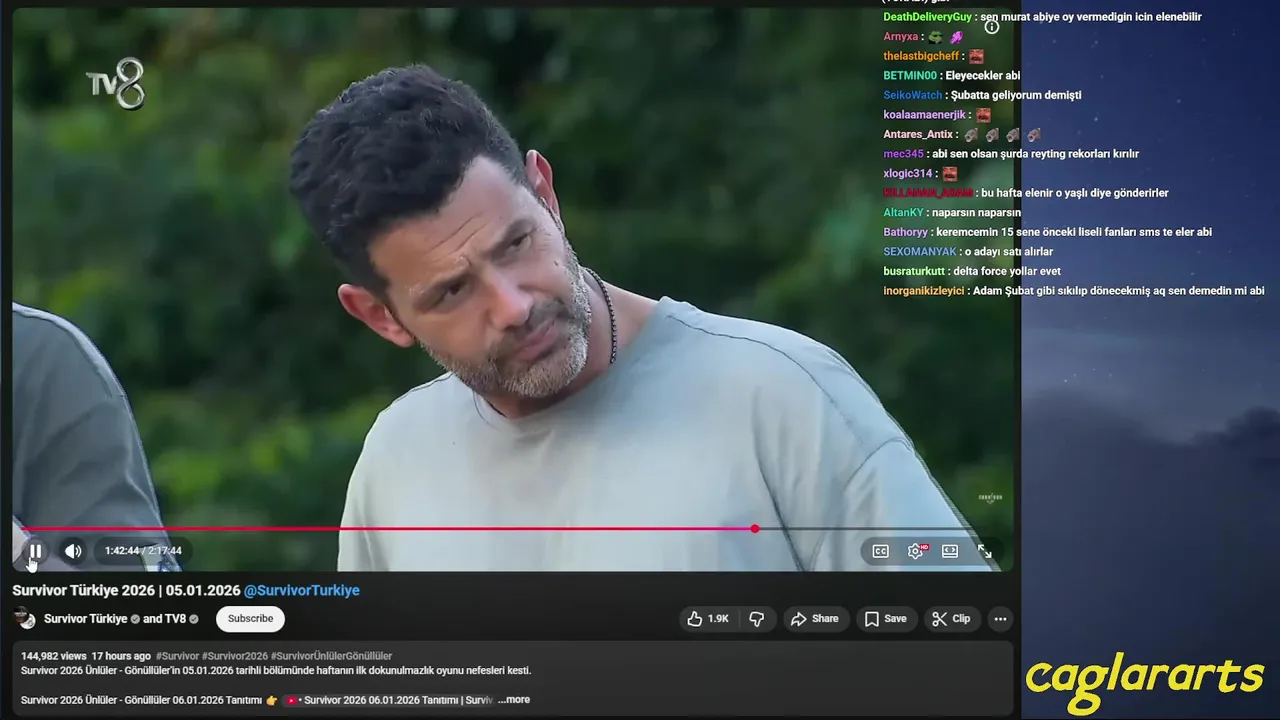
Task: Click the TV8 logo on the video
Action: click(x=115, y=84)
